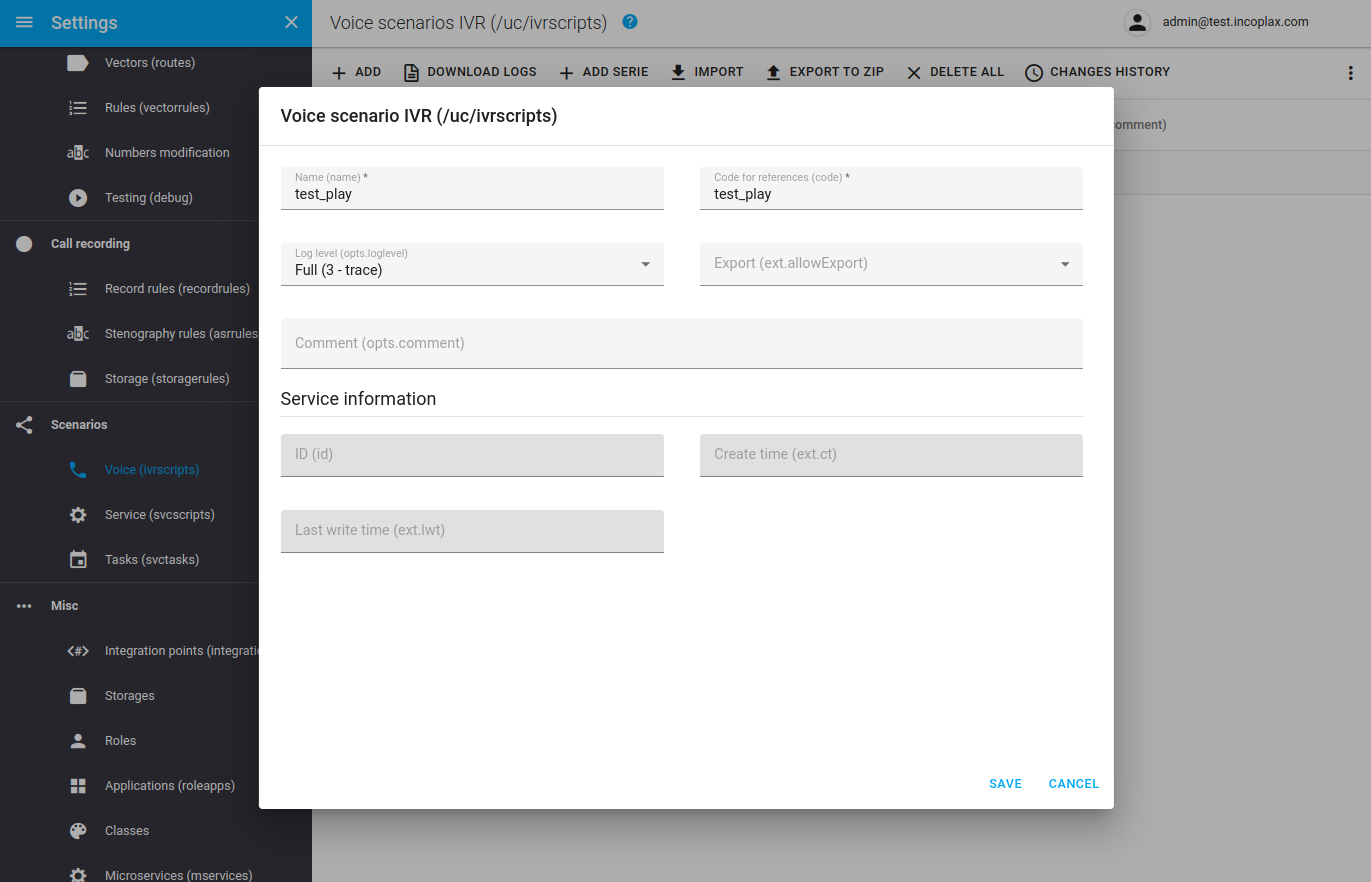1371x882 pixels.
Task: Click the Misc three-dots icon
Action: [24, 606]
